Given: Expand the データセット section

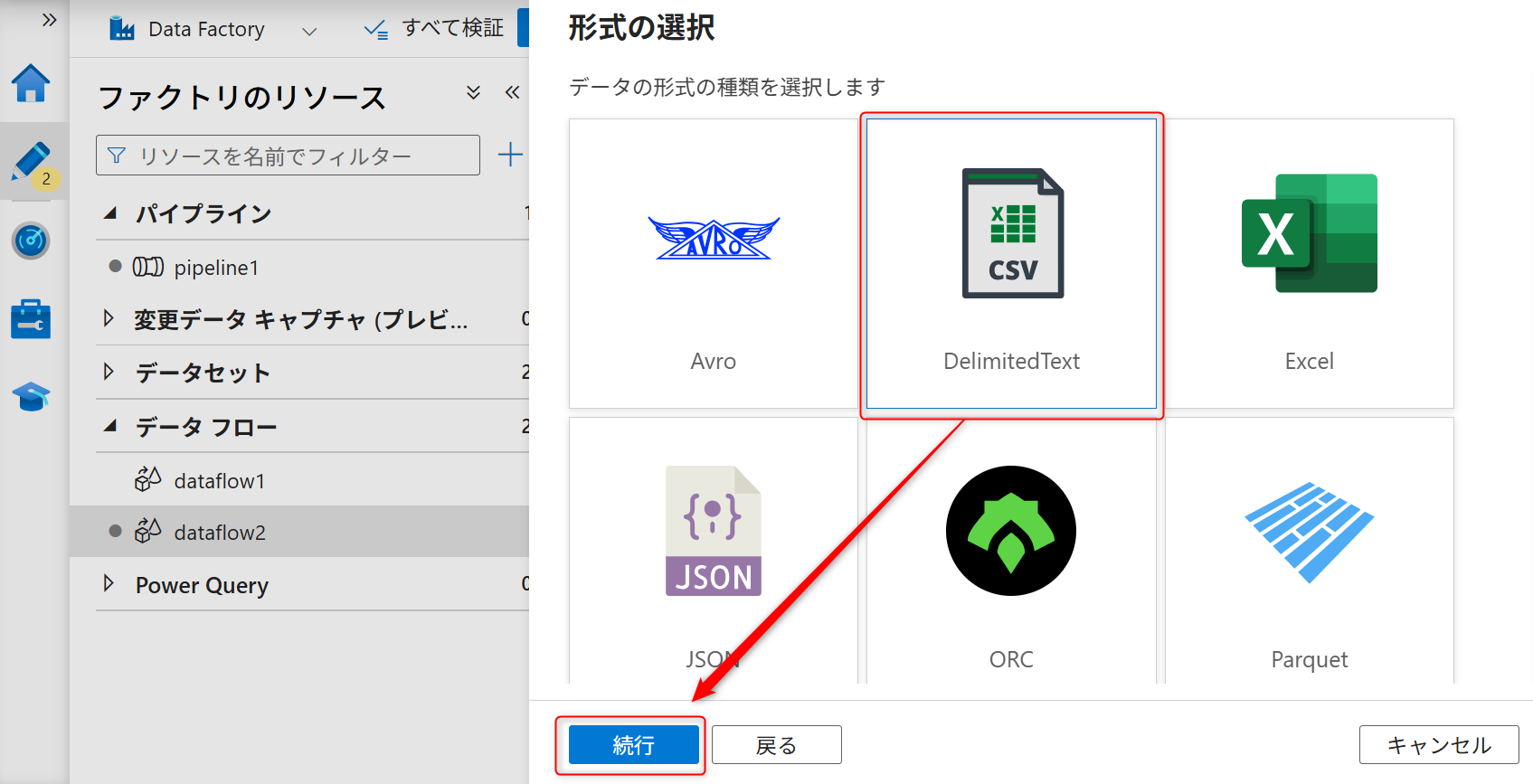Looking at the screenshot, I should tap(109, 372).
